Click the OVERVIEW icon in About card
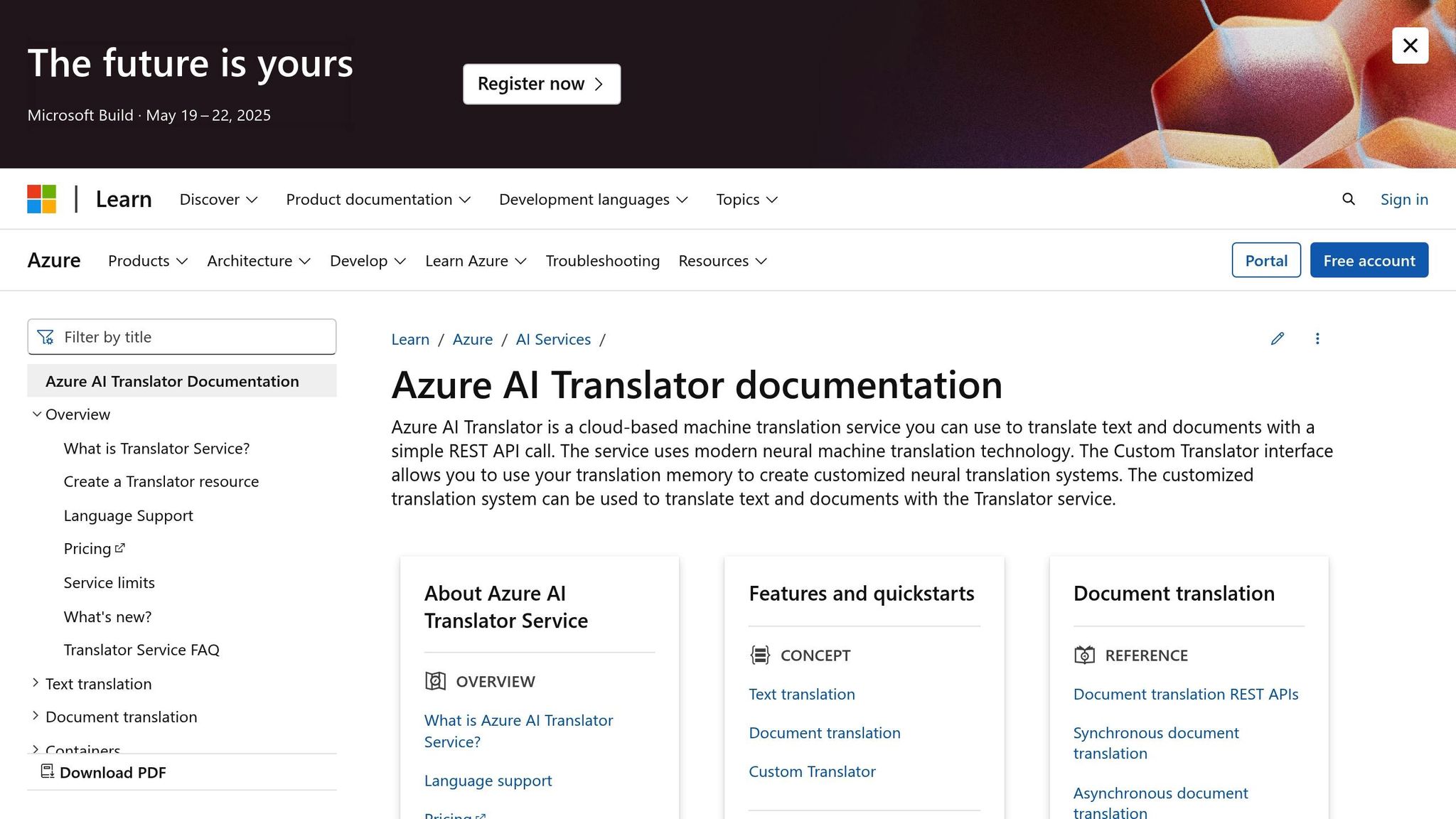1456x819 pixels. pyautogui.click(x=434, y=680)
